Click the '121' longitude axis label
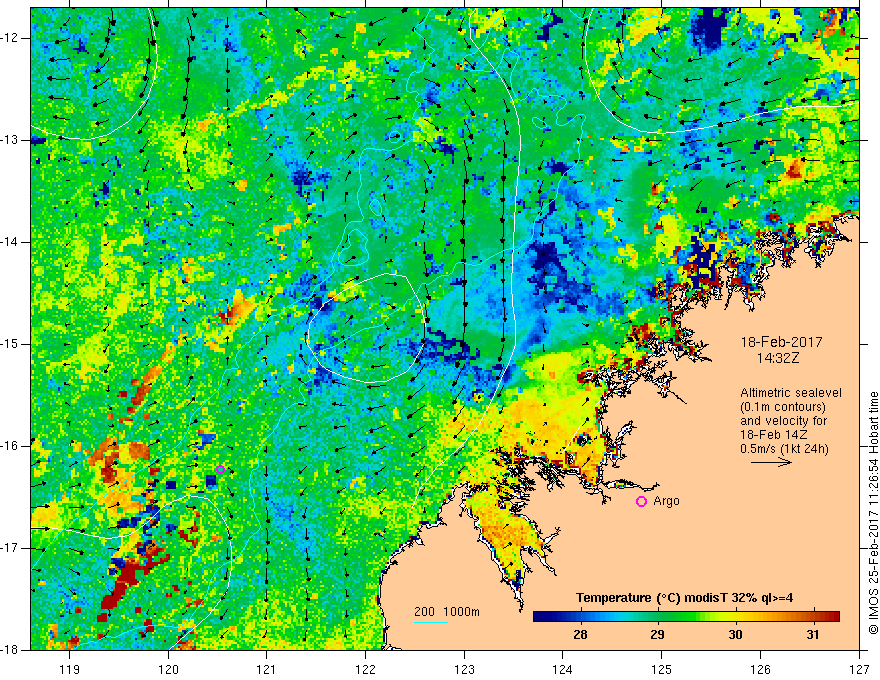Viewport: 880px width, 680px height. tap(267, 669)
